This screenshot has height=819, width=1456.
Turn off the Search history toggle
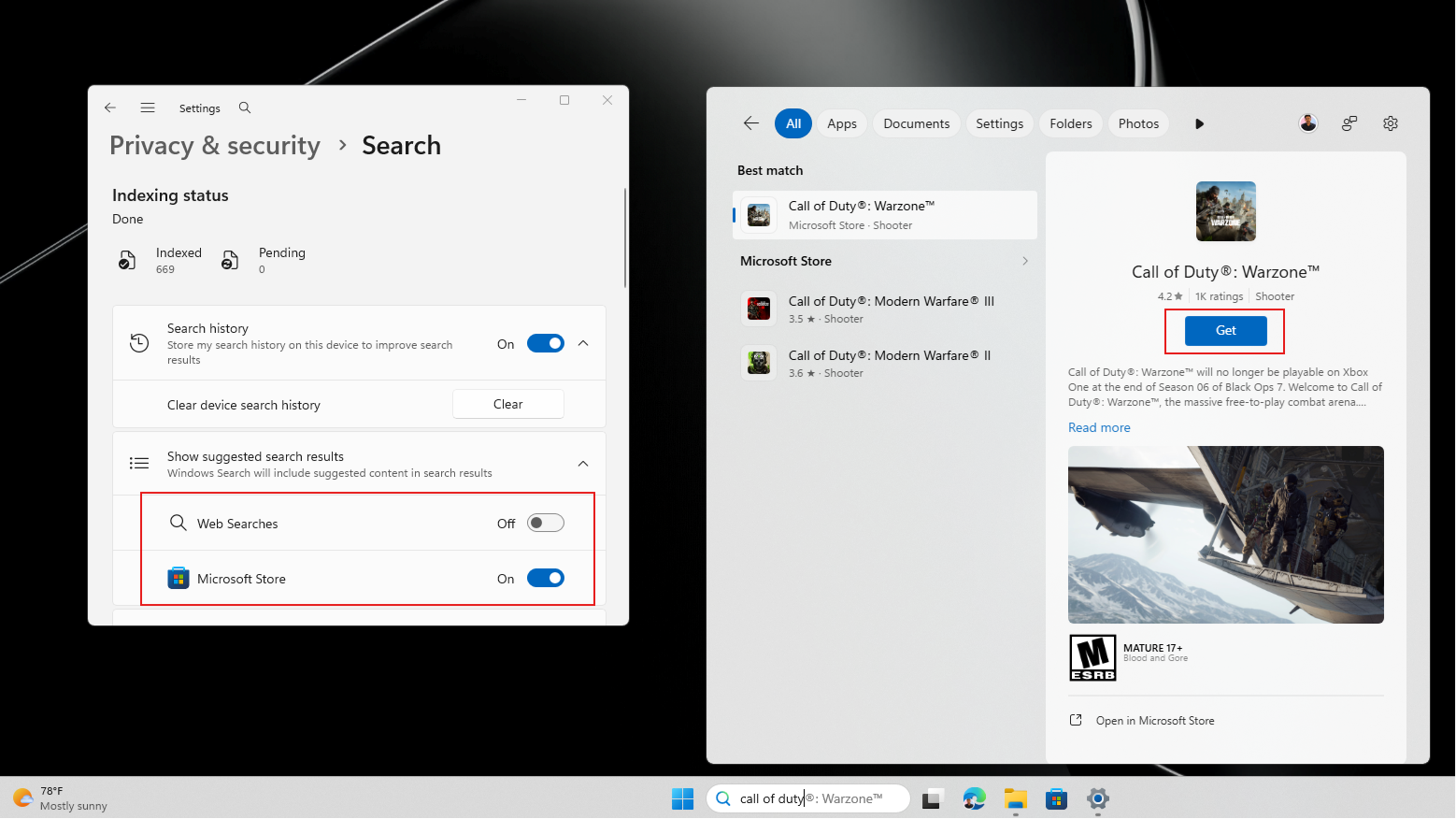[x=546, y=343]
